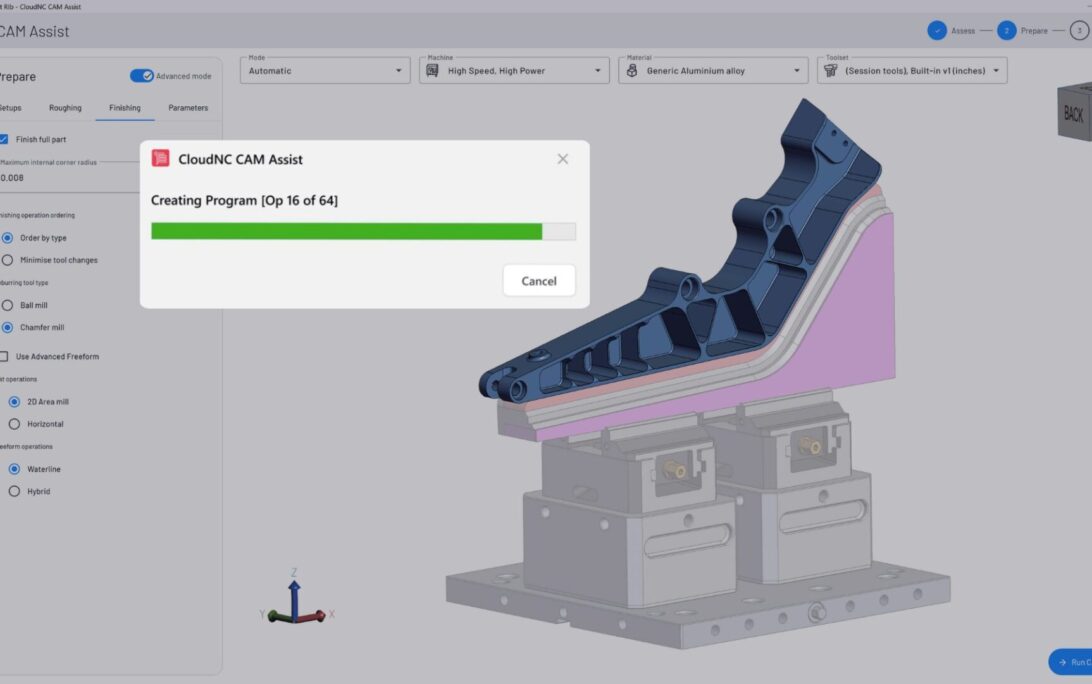Image resolution: width=1092 pixels, height=684 pixels.
Task: Select Order by type radio button
Action: coord(7,238)
